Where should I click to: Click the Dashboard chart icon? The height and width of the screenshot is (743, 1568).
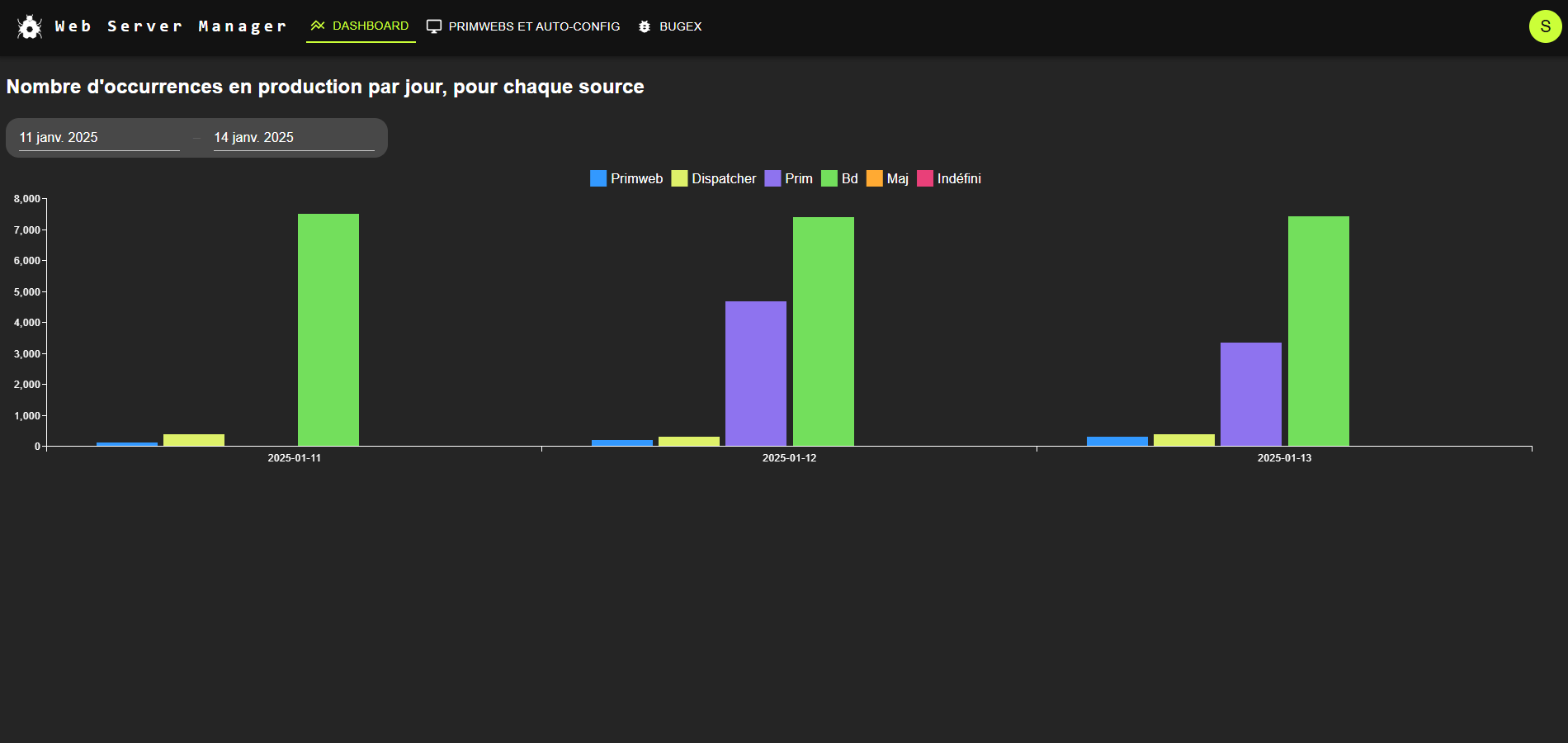click(x=318, y=26)
